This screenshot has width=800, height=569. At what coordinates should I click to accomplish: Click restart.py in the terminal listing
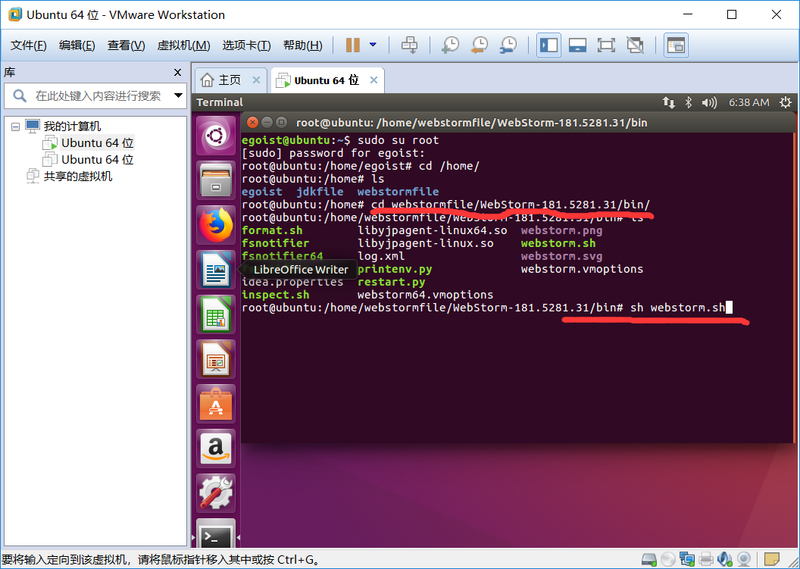tap(391, 282)
